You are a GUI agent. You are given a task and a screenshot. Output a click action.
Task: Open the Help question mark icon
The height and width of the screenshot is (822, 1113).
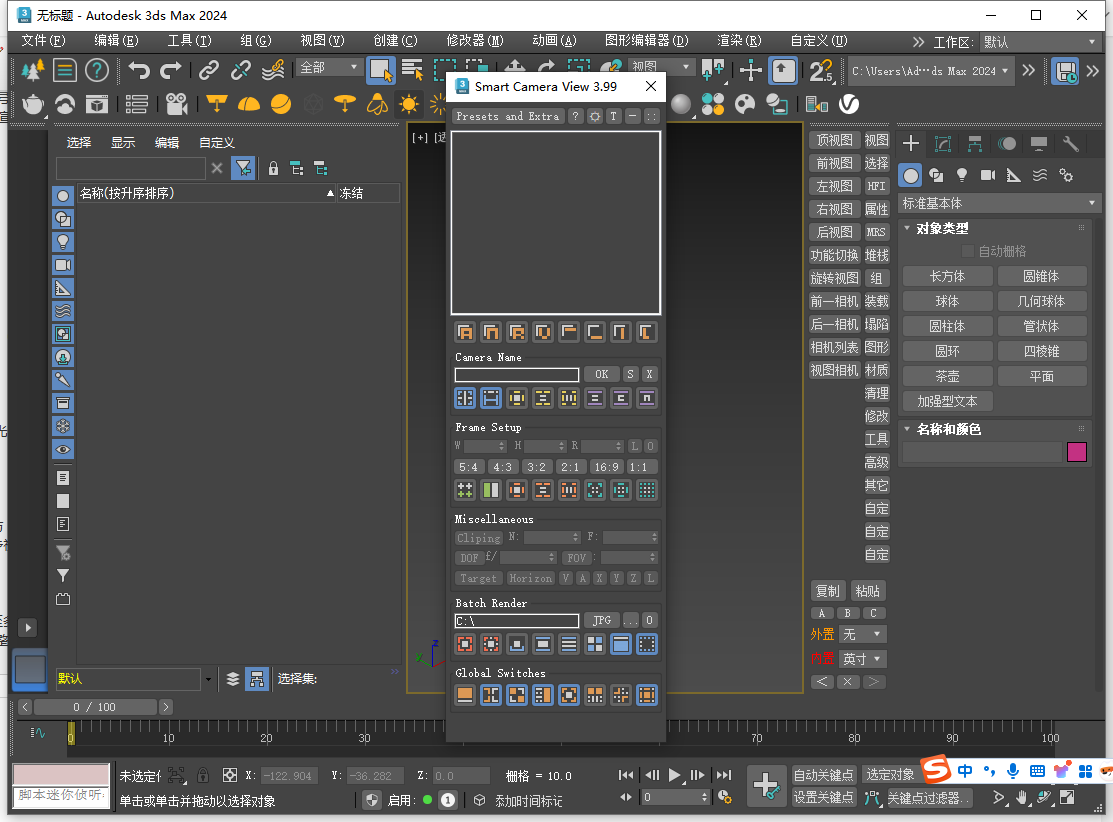click(97, 70)
